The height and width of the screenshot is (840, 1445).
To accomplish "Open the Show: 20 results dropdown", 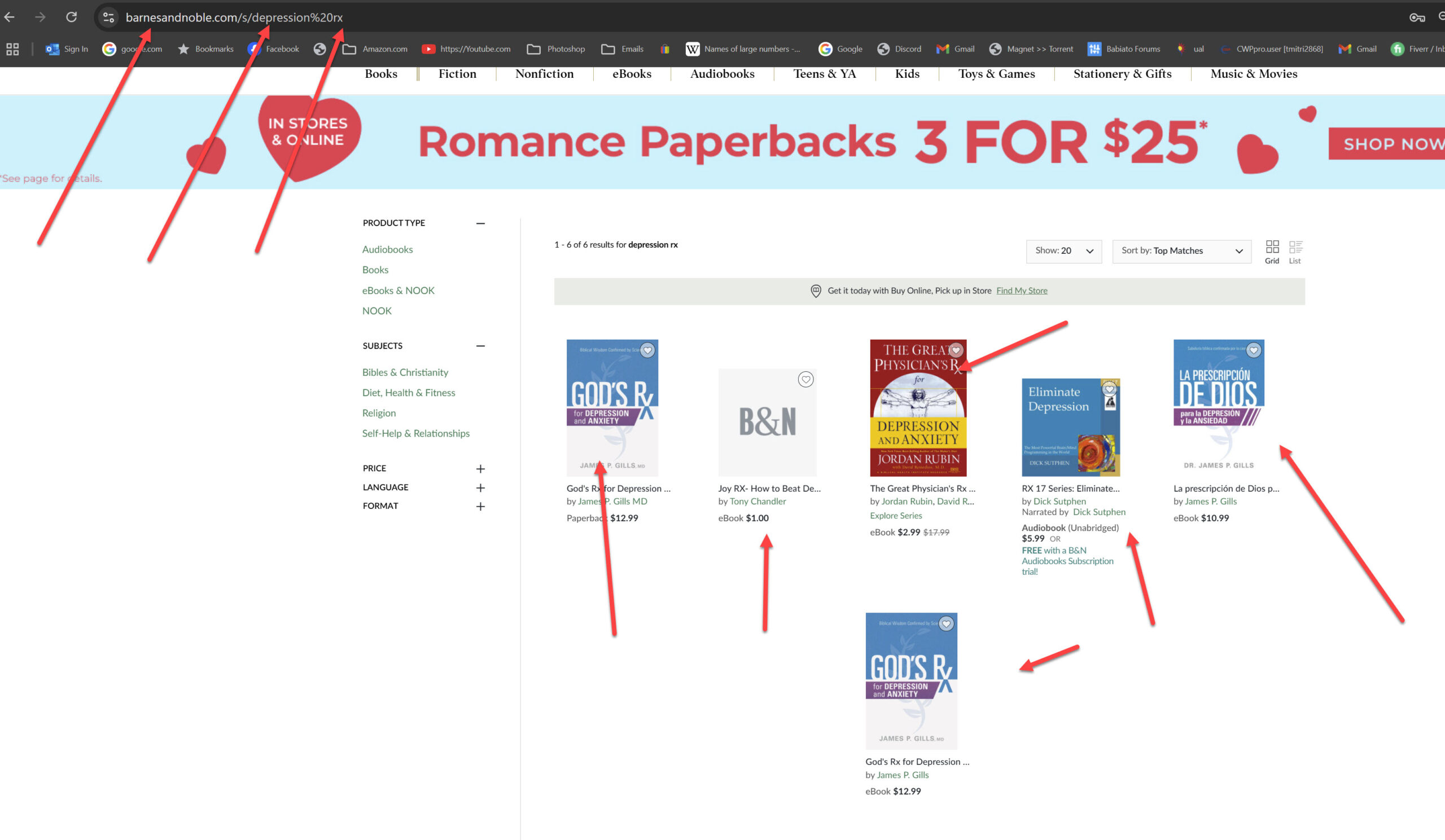I will [1063, 251].
